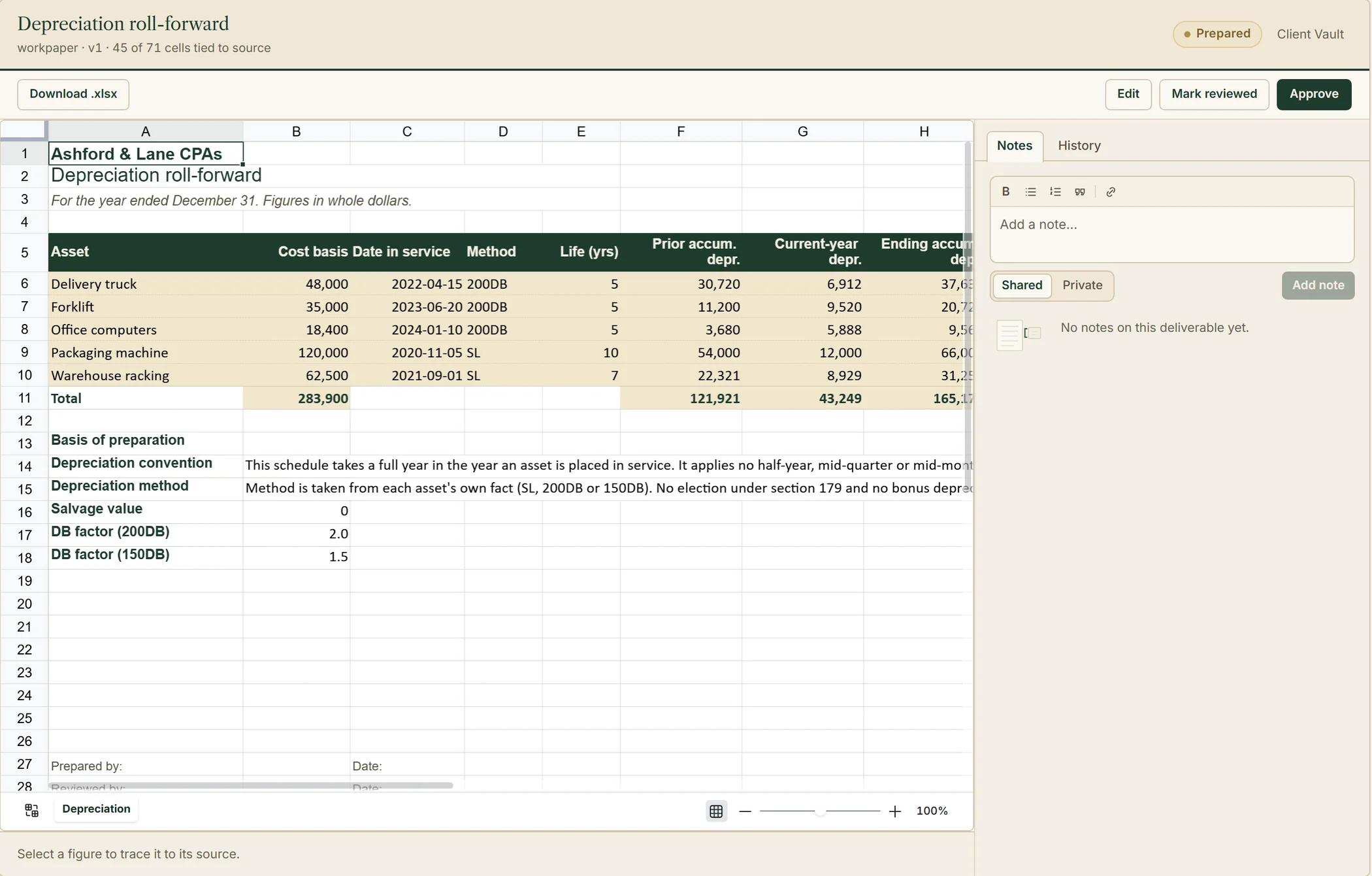
Task: Open the sheet list icon
Action: pos(31,810)
